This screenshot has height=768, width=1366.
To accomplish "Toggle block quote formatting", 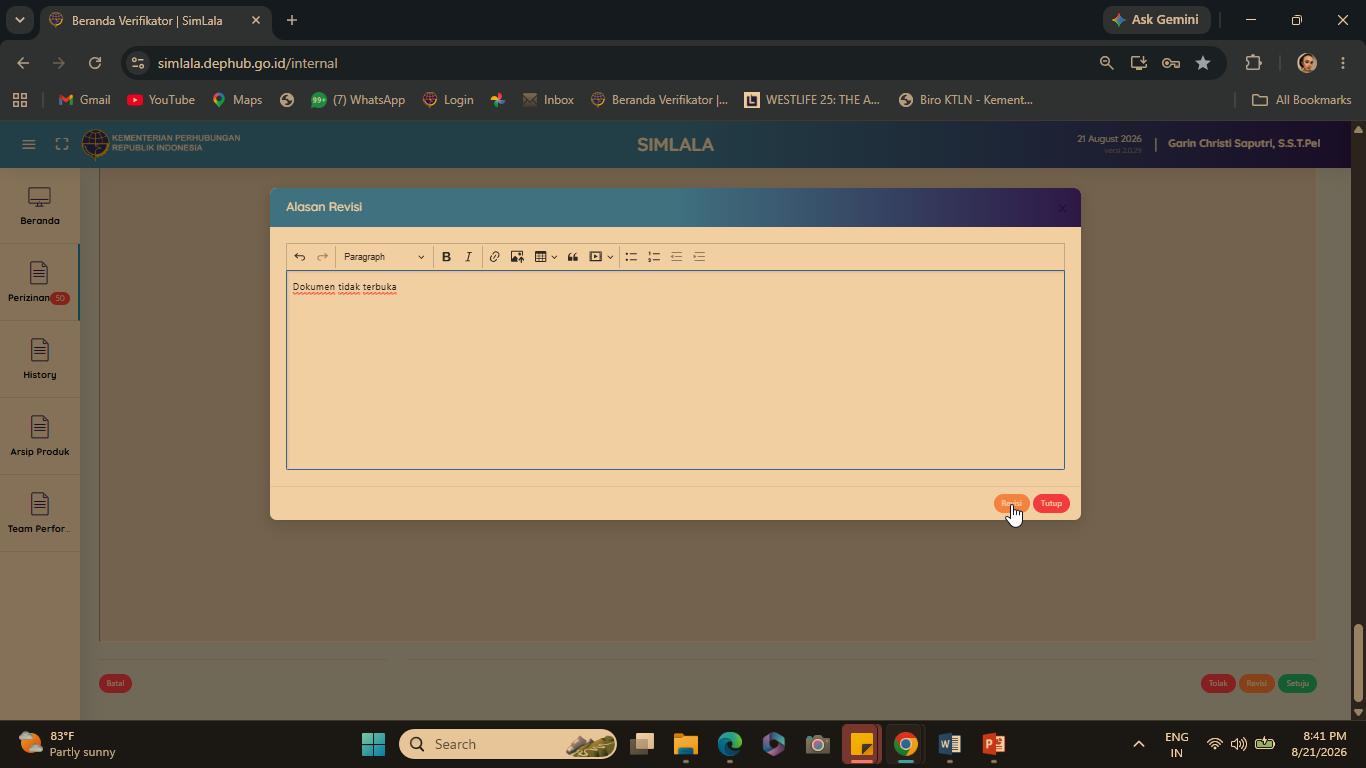I will click(573, 257).
